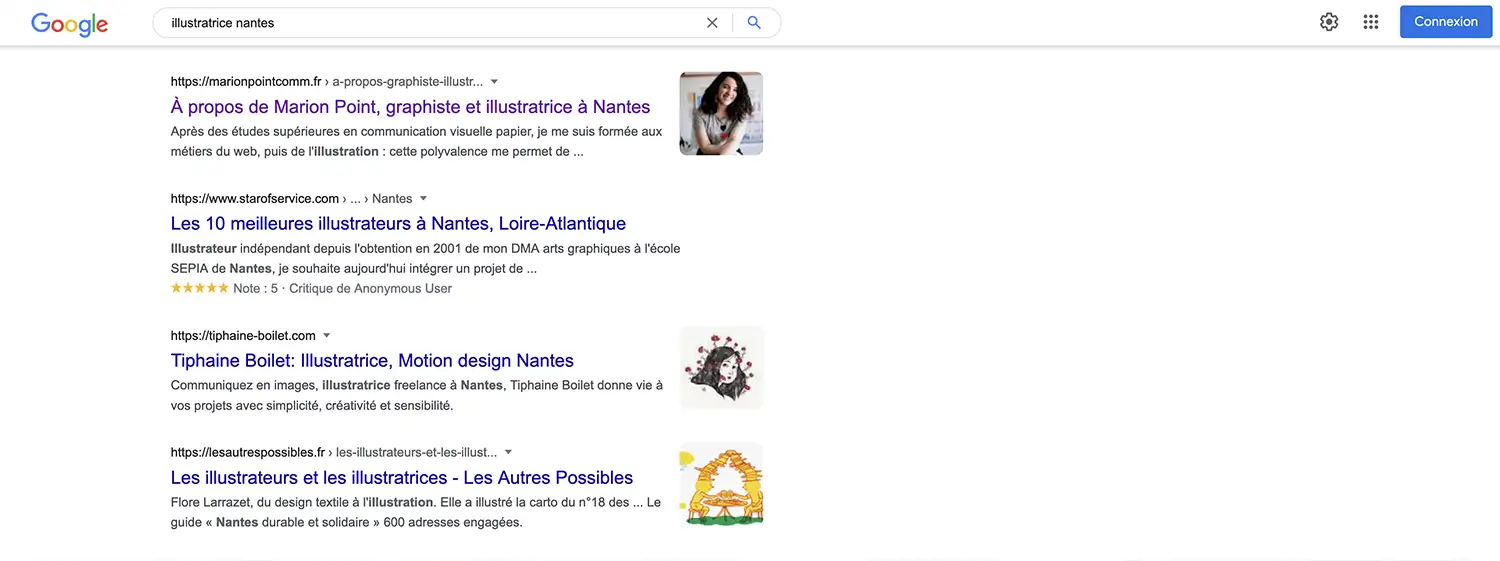Click the 'Critique de Anonymous User' text
The width and height of the screenshot is (1500, 561).
[370, 289]
